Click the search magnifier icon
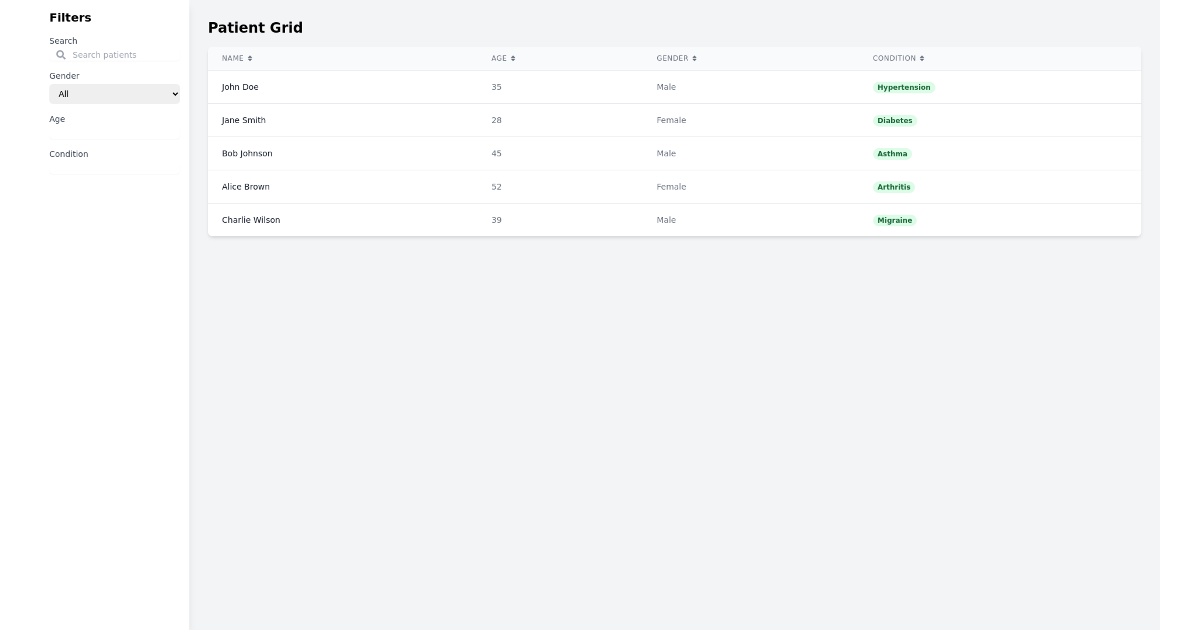The height and width of the screenshot is (630, 1200). pos(59,54)
